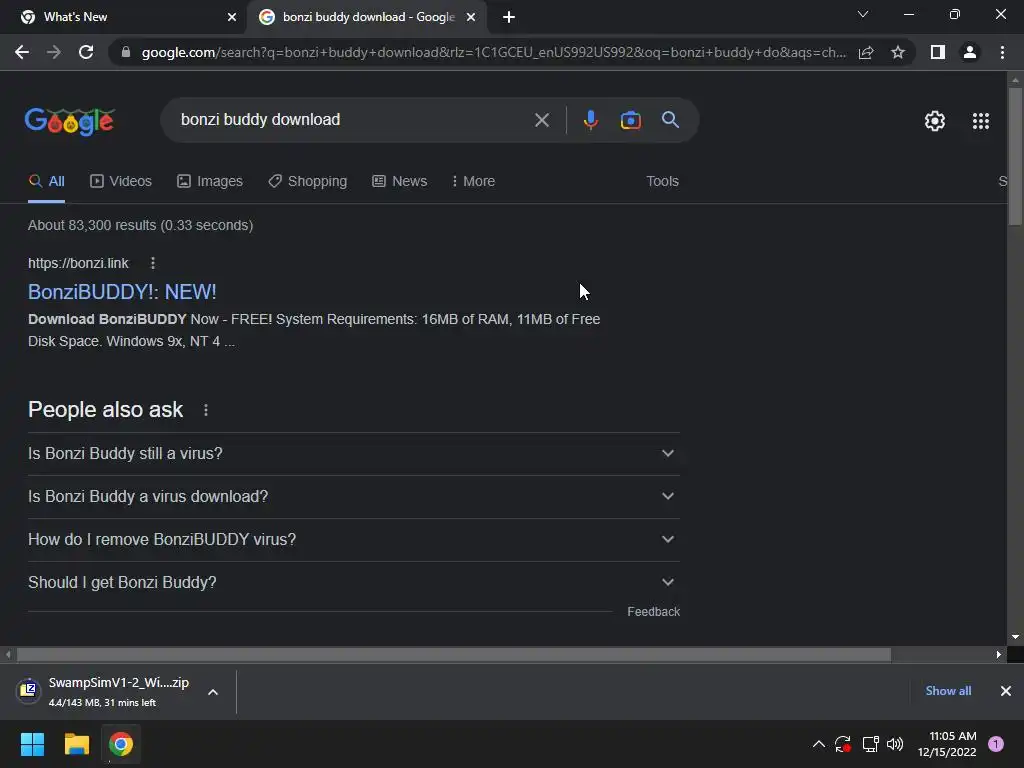
Task: Reload the current page
Action: tap(86, 52)
